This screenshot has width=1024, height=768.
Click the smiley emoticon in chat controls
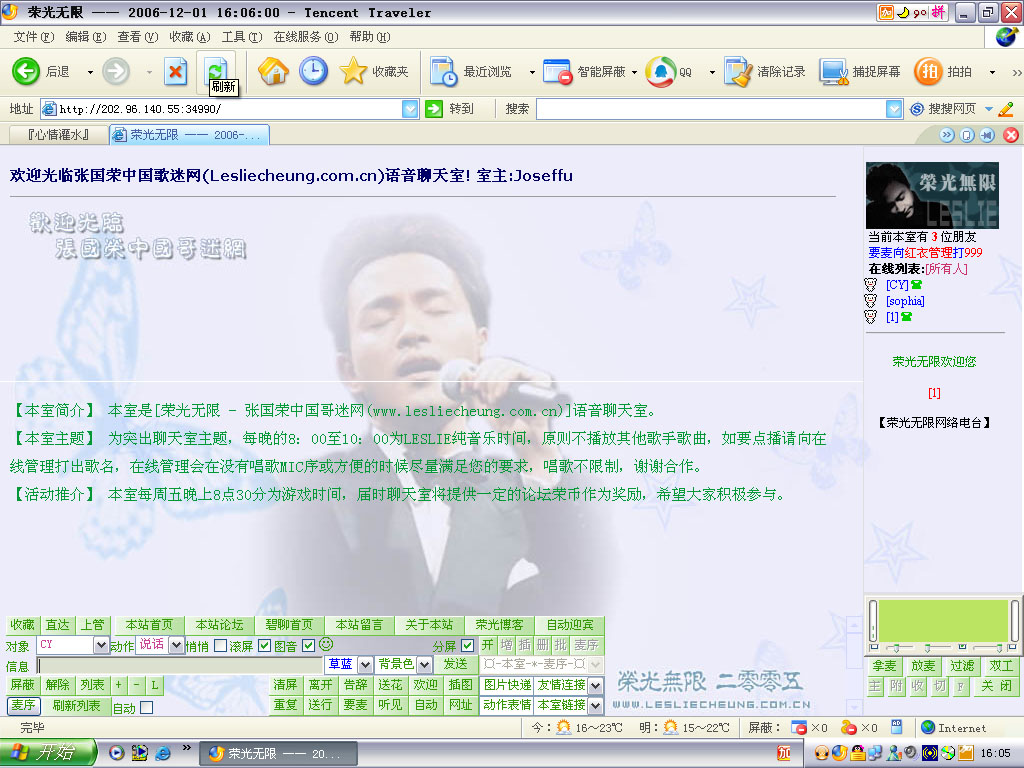point(325,645)
